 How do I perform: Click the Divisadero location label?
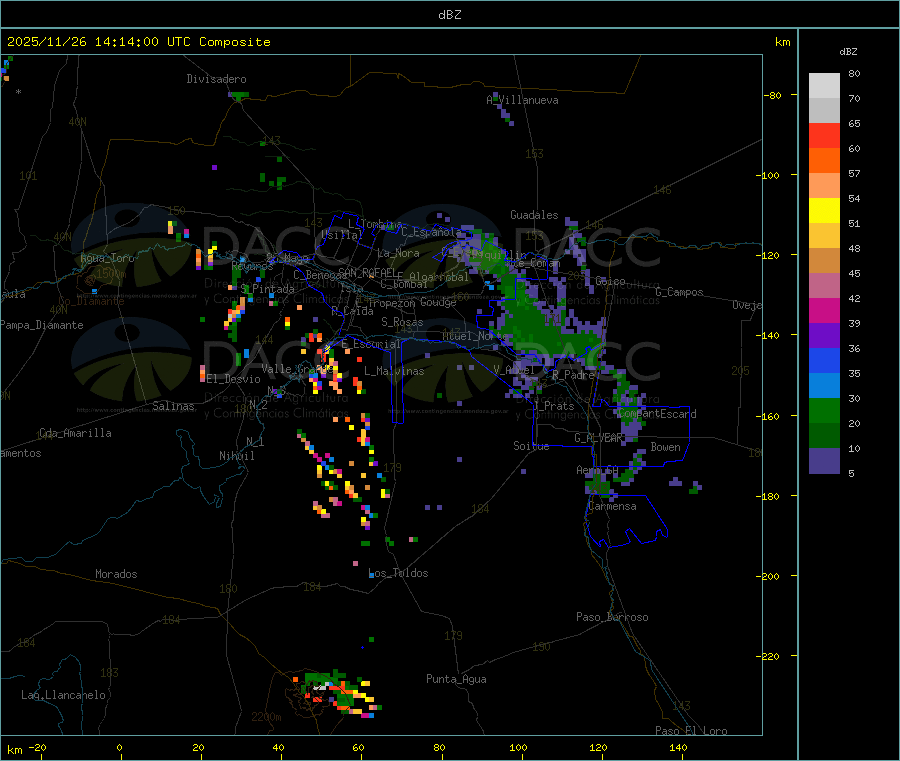click(216, 79)
